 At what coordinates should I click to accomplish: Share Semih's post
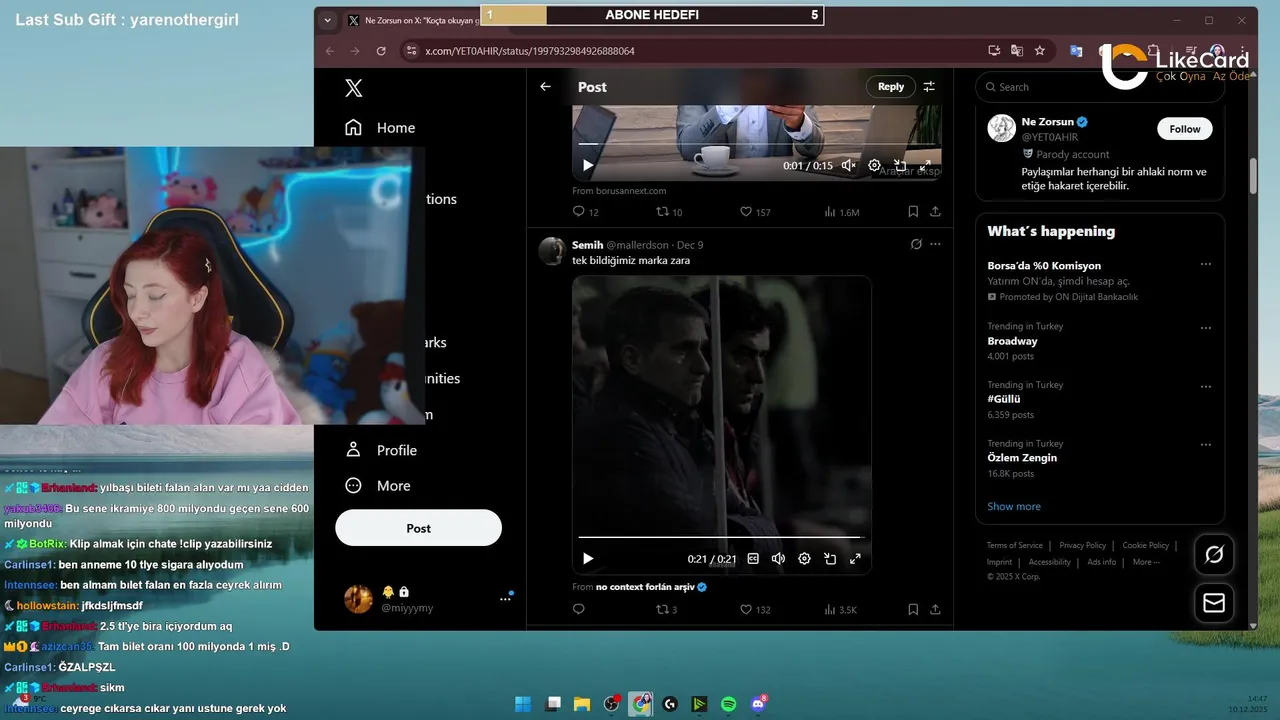[x=935, y=609]
